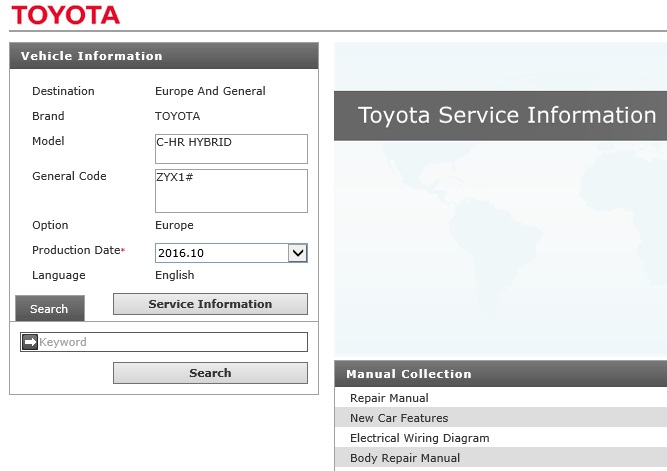Open Electrical Wiring Diagram manual
The width and height of the screenshot is (667, 471).
coord(419,438)
